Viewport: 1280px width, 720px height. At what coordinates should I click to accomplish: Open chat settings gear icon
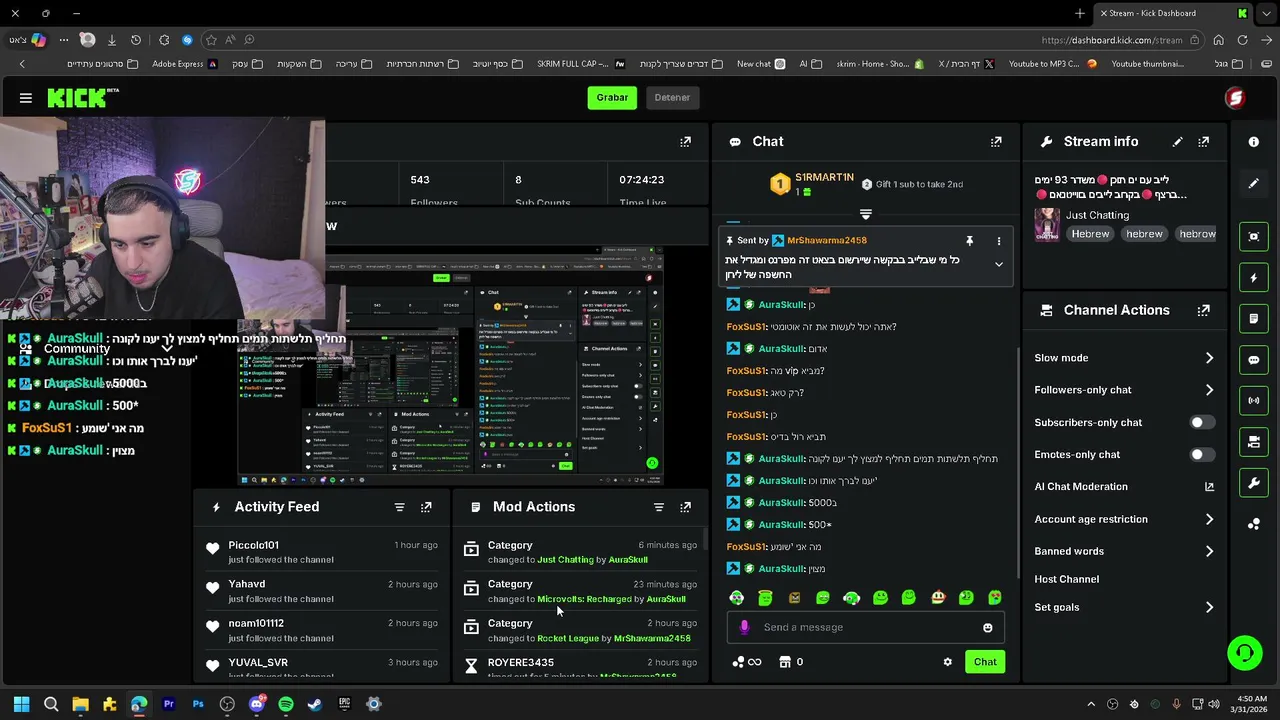947,662
